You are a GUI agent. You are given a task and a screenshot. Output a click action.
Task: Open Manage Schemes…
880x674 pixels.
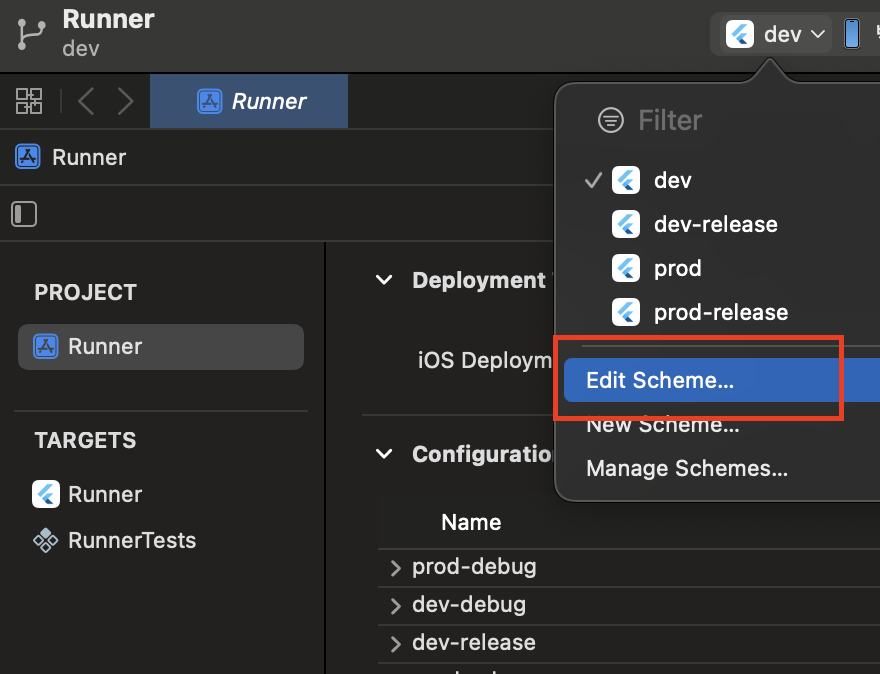point(687,468)
